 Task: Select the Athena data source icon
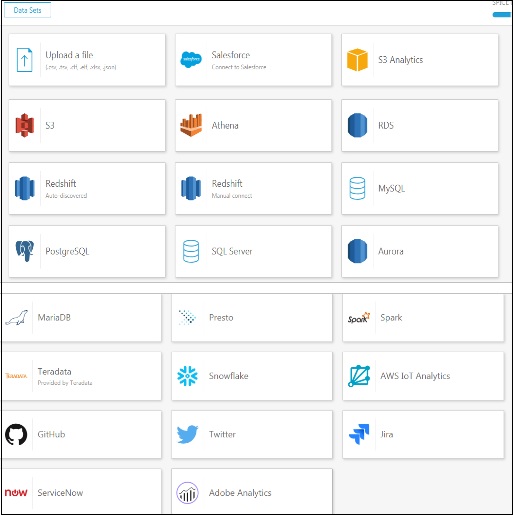191,125
